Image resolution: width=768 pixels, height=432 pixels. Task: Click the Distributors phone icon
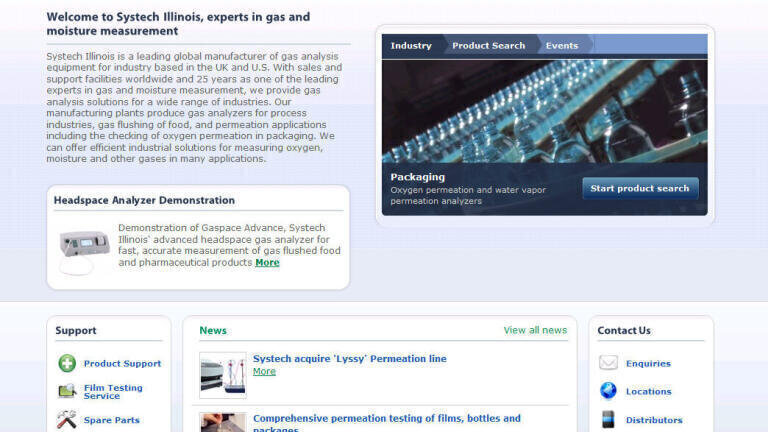(608, 420)
